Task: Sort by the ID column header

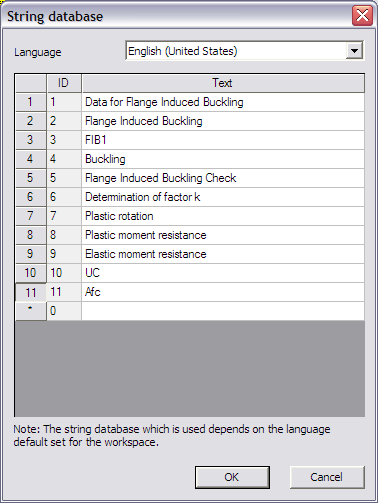Action: tap(64, 83)
